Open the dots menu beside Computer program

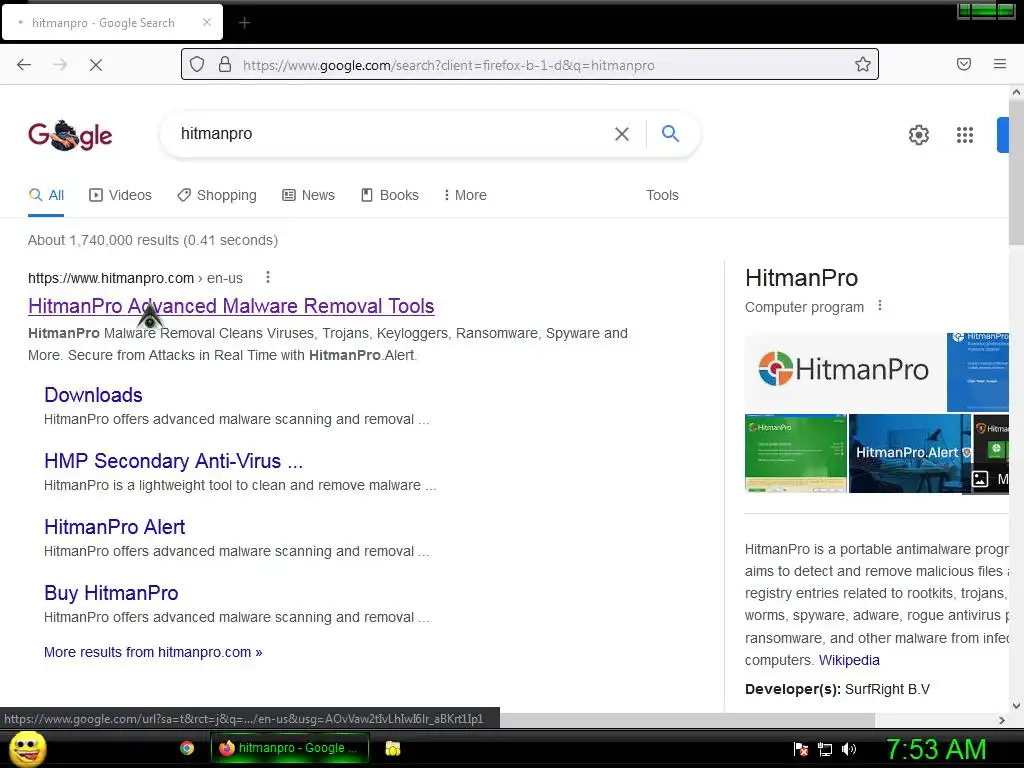(880, 306)
